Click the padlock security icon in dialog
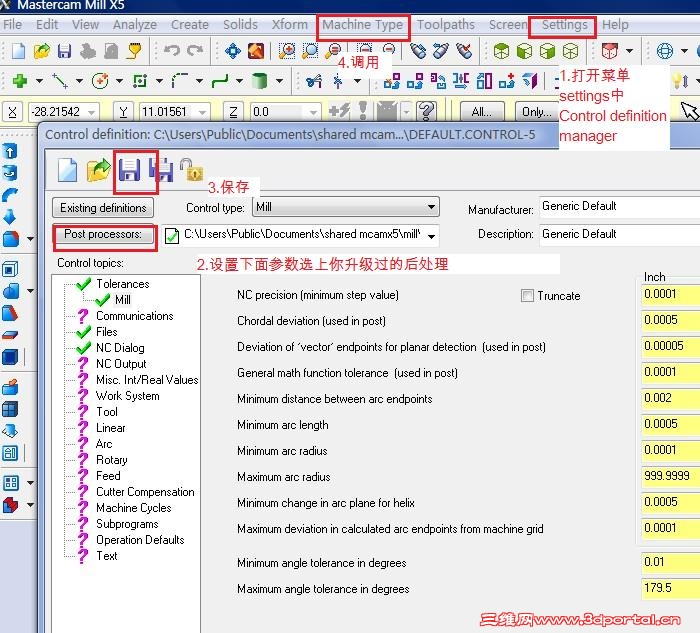This screenshot has width=700, height=633. click(x=192, y=170)
